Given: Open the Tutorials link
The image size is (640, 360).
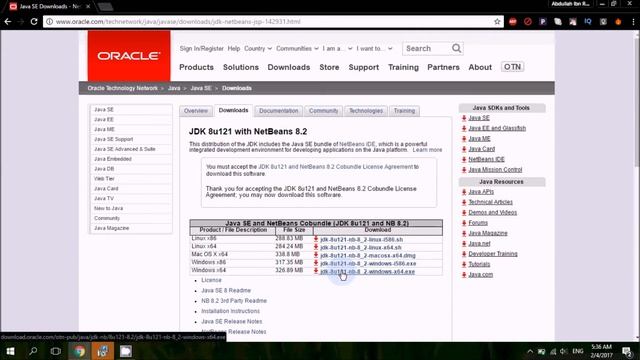Looking at the screenshot, I should click(x=479, y=264).
